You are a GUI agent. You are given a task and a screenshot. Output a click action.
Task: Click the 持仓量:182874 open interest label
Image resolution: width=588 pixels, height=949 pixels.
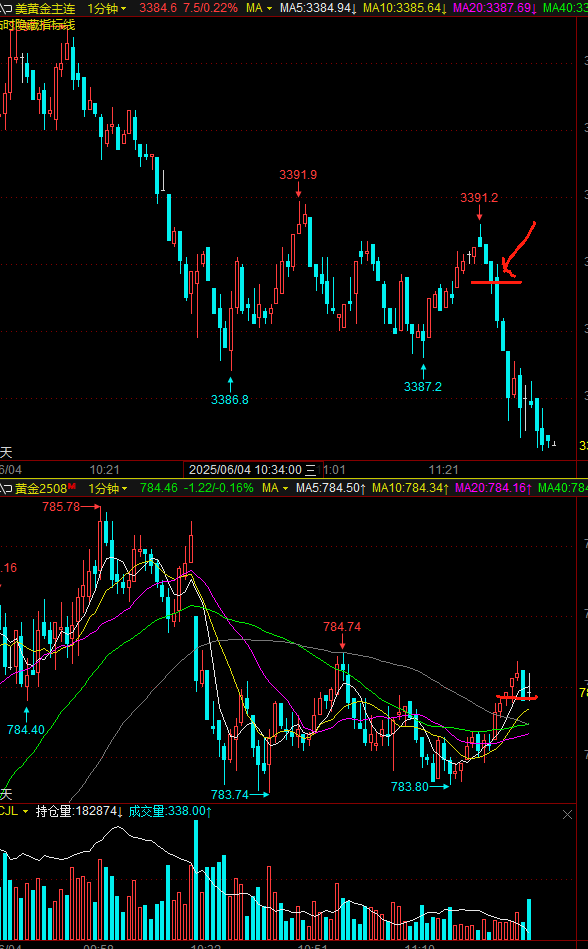[x=79, y=811]
